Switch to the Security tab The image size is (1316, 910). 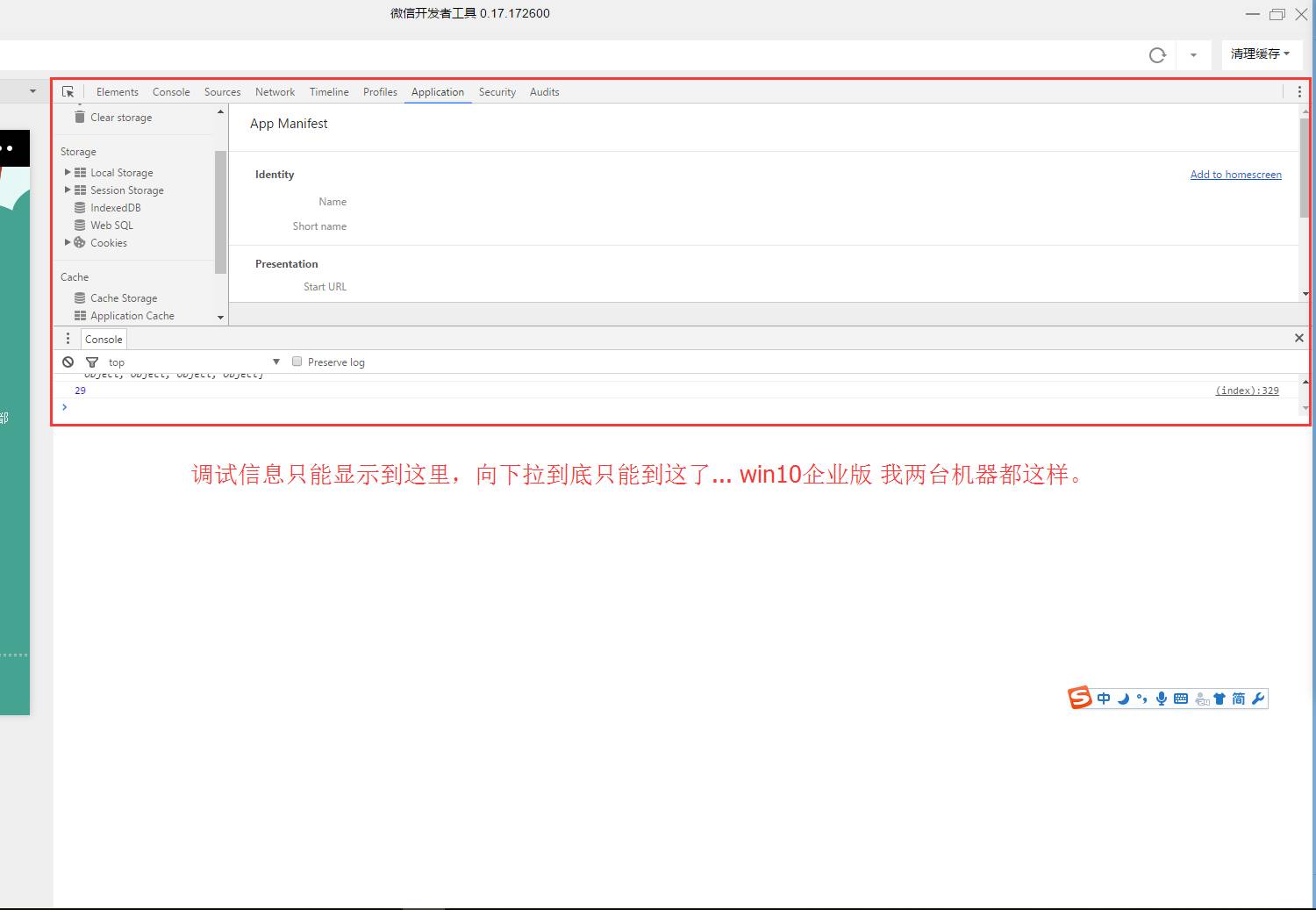(x=497, y=91)
